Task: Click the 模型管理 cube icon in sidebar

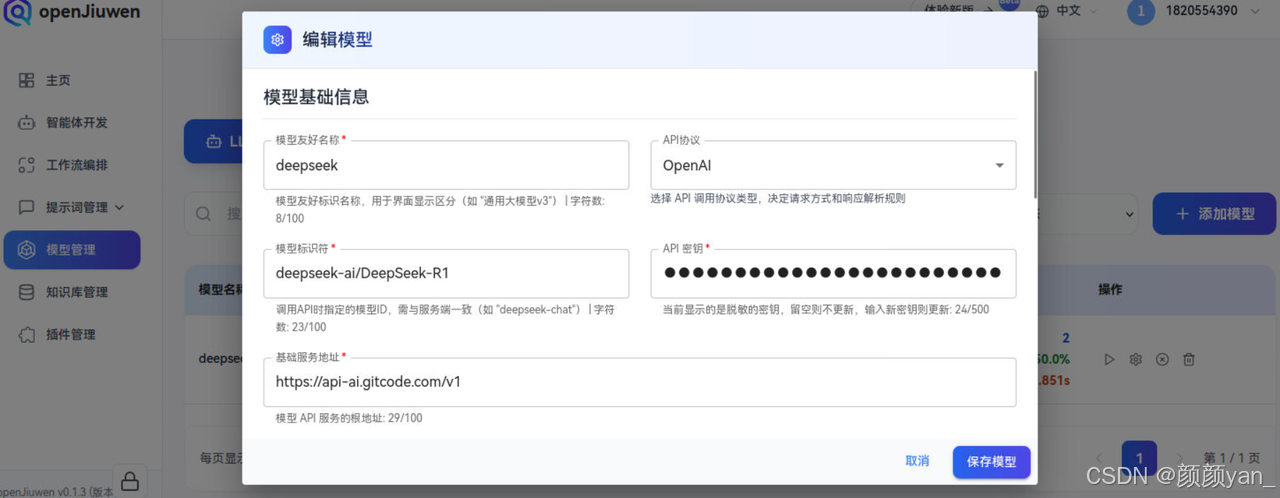Action: (x=27, y=250)
